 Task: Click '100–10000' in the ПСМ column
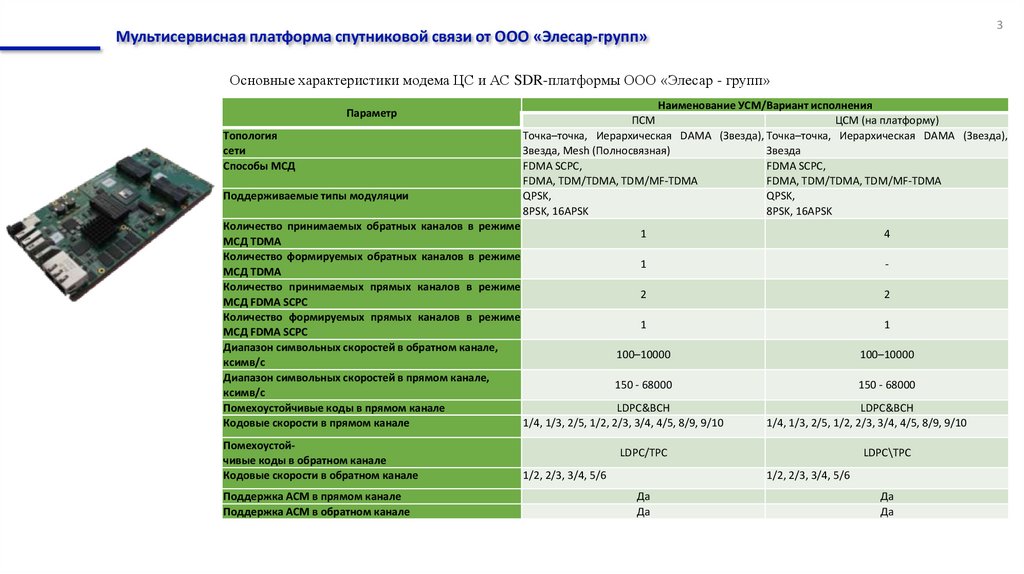point(643,355)
